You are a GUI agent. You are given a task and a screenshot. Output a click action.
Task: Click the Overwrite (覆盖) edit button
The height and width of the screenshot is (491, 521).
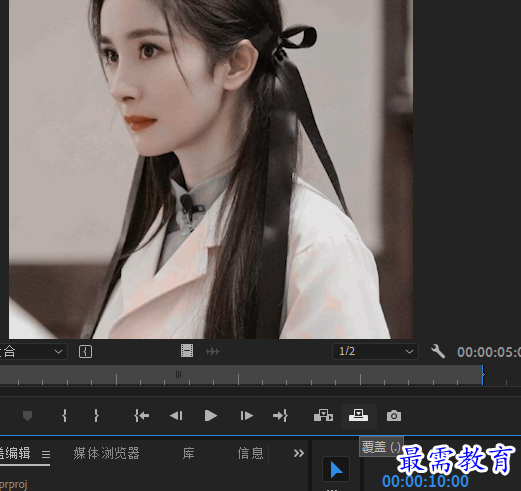click(x=358, y=416)
